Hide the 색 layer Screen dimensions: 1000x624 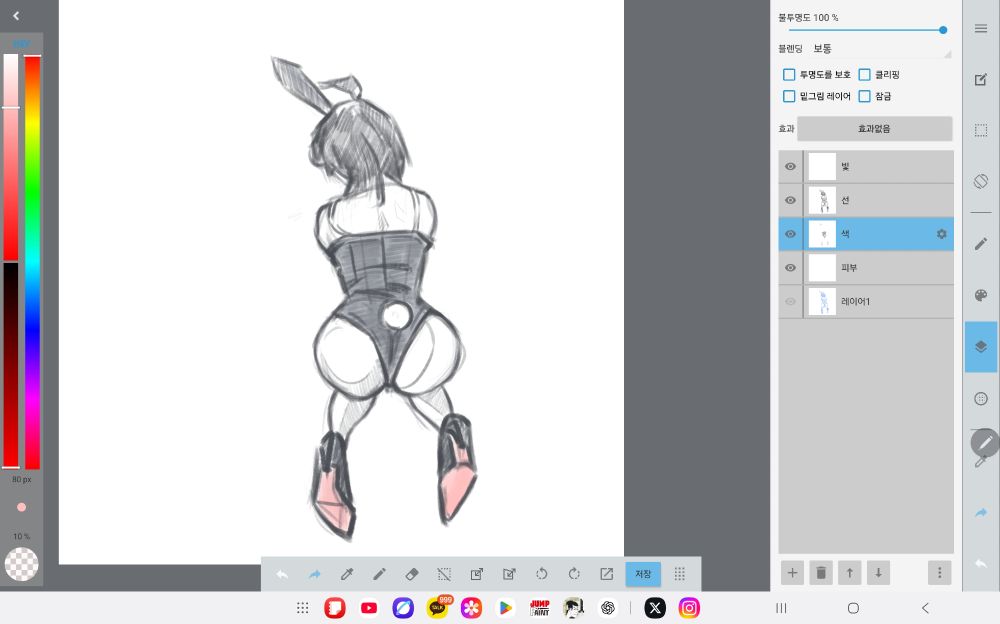[x=790, y=234]
